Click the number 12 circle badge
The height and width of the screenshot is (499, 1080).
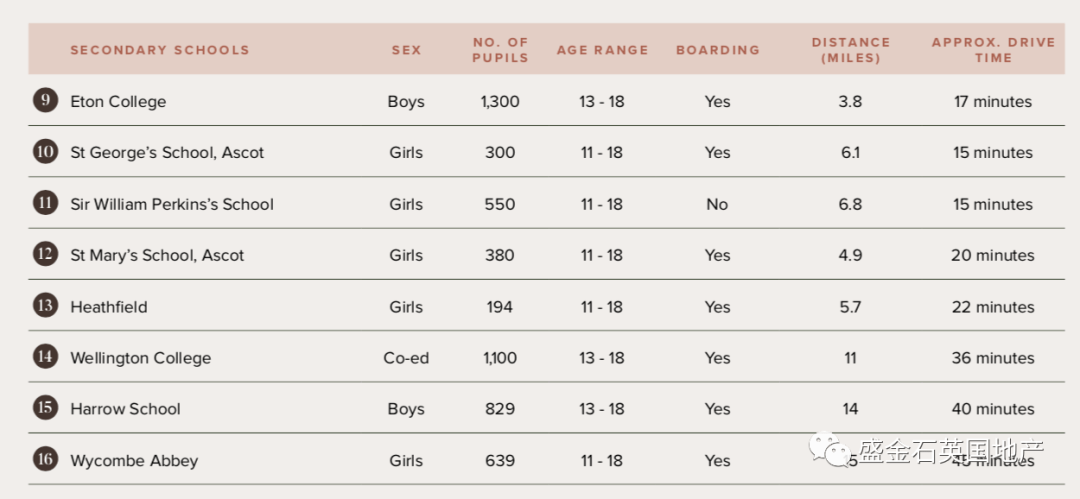click(x=45, y=254)
